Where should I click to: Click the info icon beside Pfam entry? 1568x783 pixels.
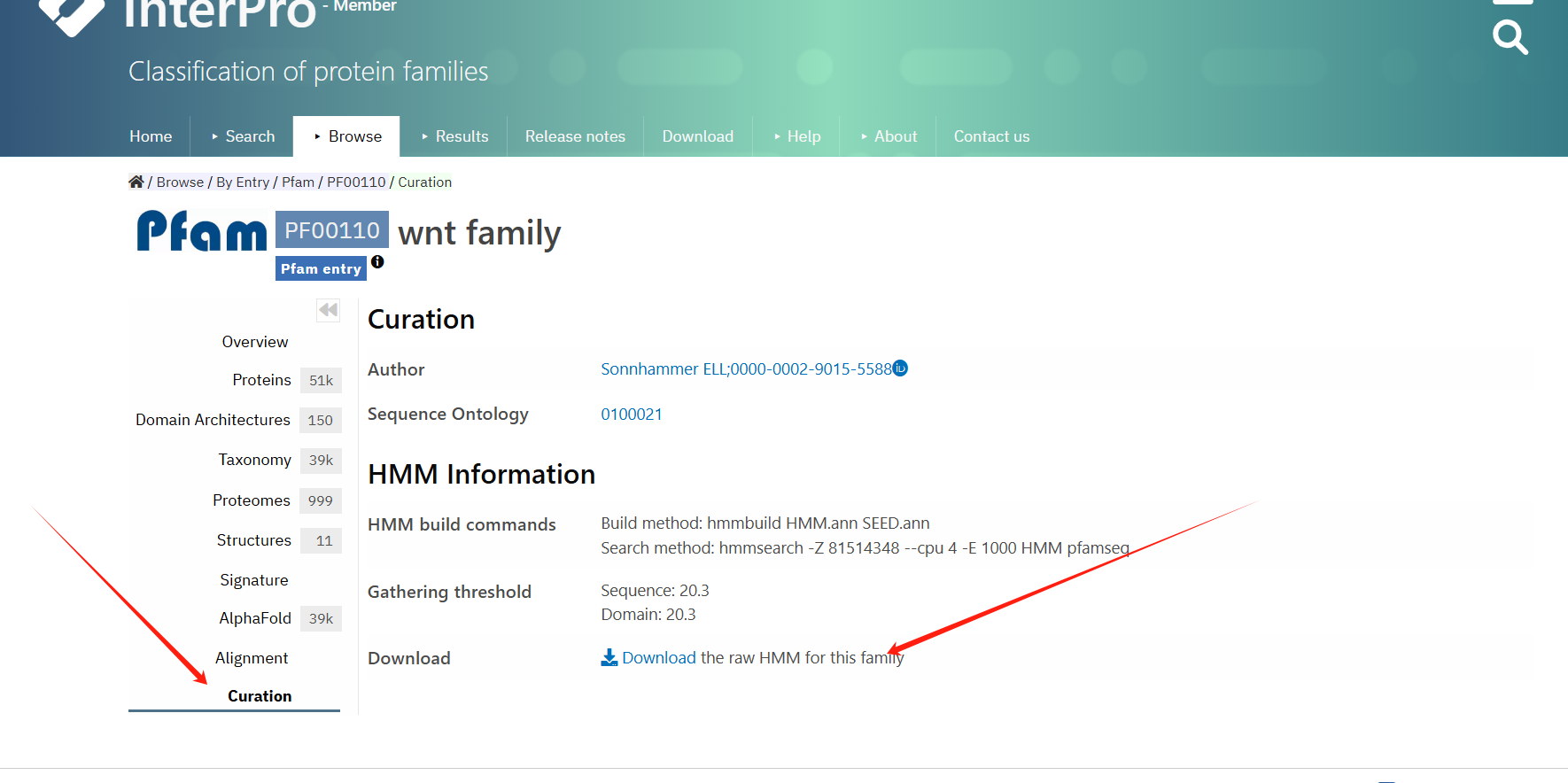point(377,262)
